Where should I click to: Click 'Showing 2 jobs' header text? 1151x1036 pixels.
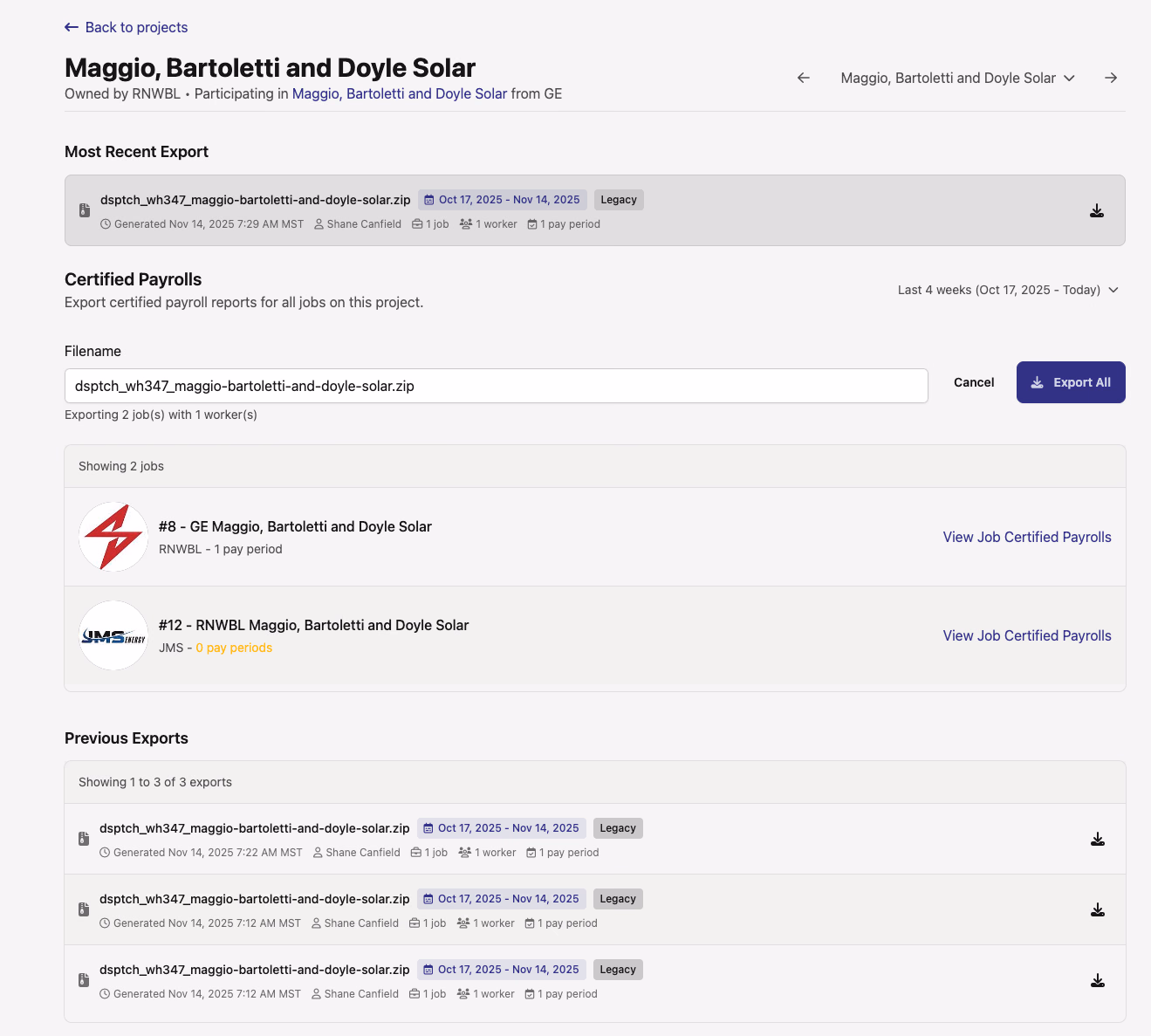pyautogui.click(x=121, y=466)
